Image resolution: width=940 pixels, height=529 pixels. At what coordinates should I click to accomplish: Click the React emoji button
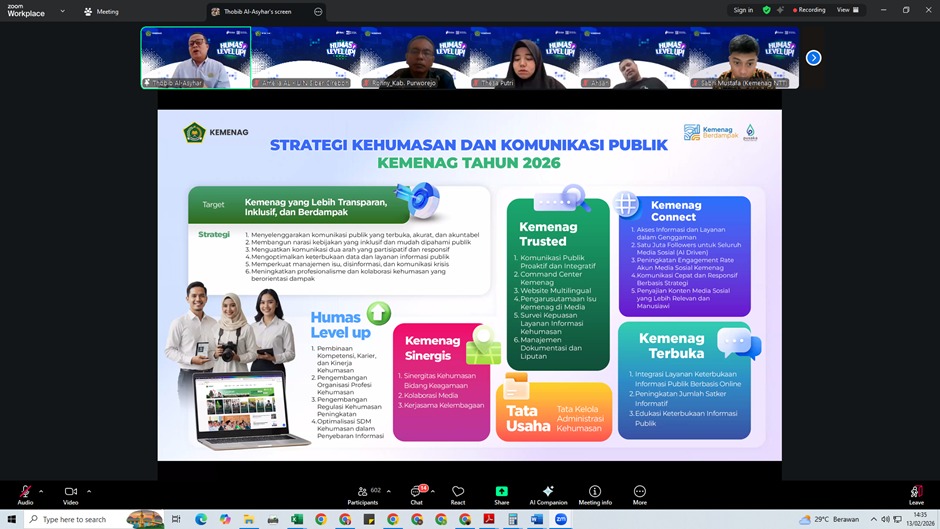click(x=458, y=492)
